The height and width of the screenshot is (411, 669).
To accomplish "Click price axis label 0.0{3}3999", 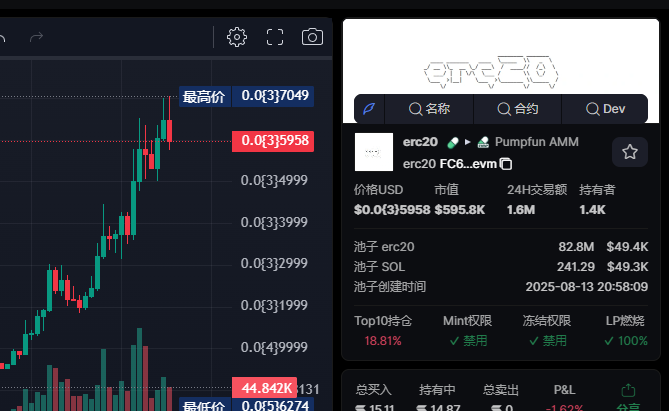I will (x=274, y=222).
